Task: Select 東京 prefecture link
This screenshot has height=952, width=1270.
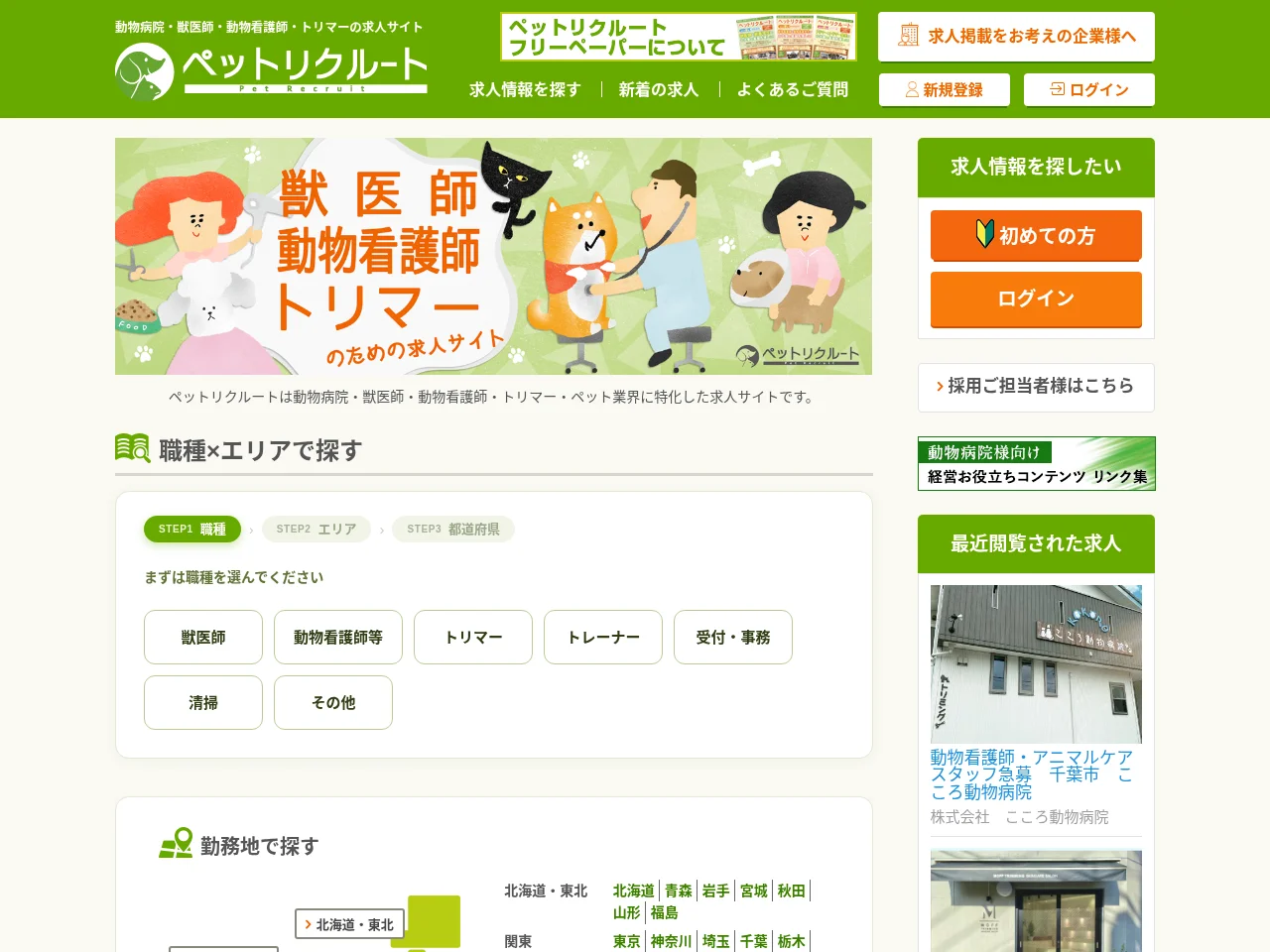Action: (x=627, y=941)
